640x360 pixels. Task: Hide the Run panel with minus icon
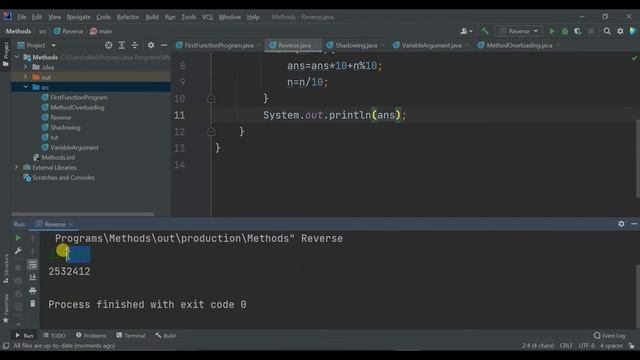pyautogui.click(x=634, y=224)
